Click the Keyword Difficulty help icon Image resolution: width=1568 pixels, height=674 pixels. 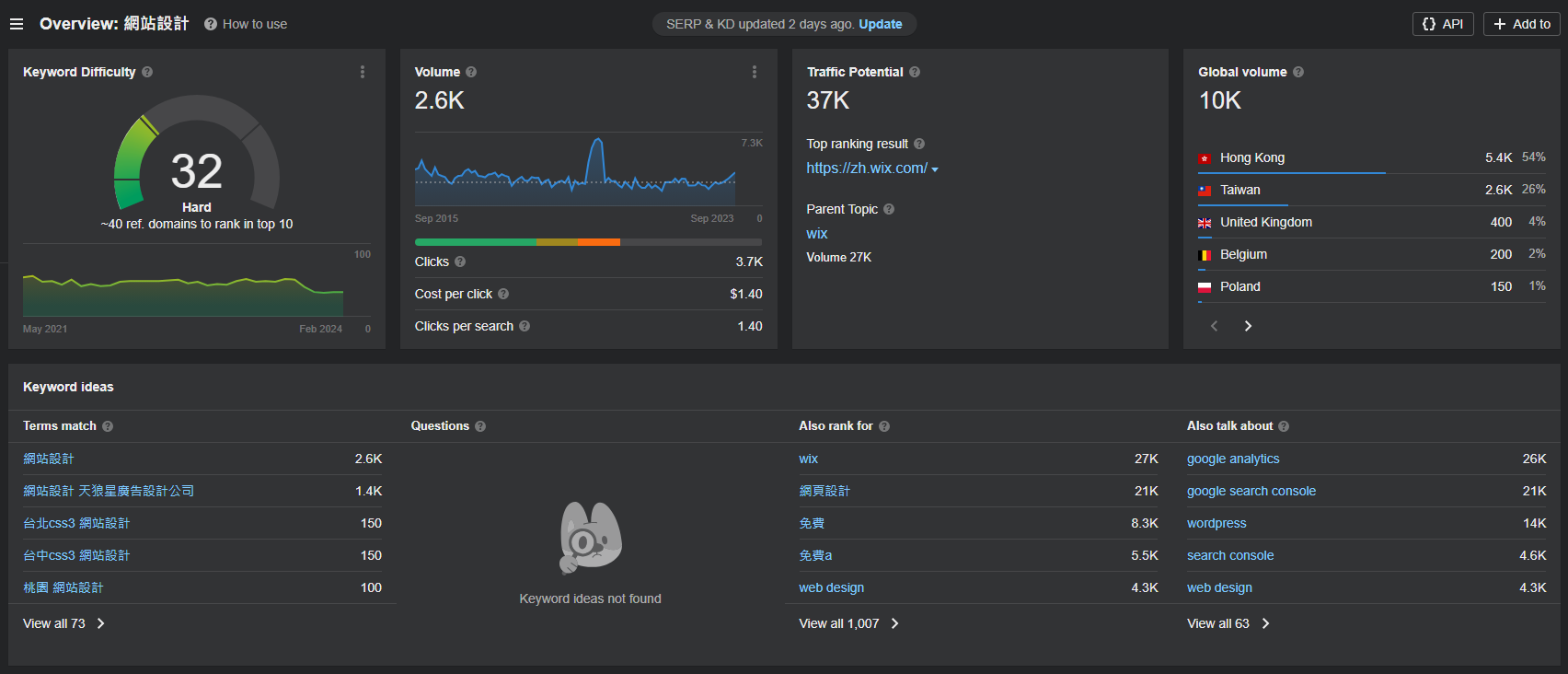click(x=147, y=72)
